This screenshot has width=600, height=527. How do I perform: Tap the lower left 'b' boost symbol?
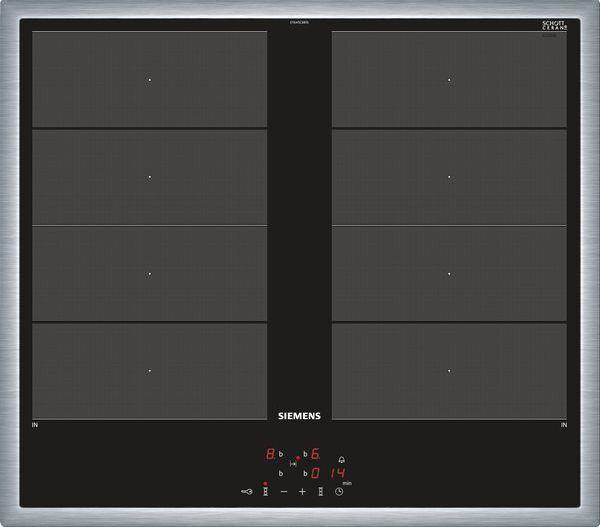[281, 473]
